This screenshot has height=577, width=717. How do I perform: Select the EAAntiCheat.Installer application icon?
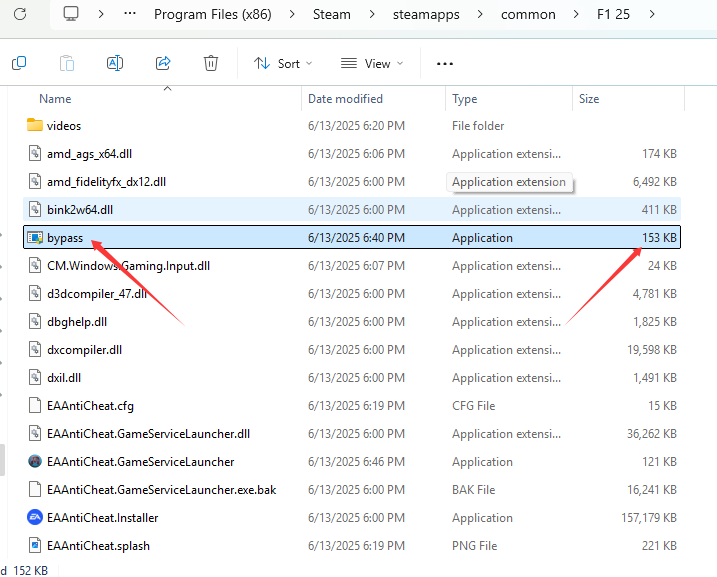point(35,518)
